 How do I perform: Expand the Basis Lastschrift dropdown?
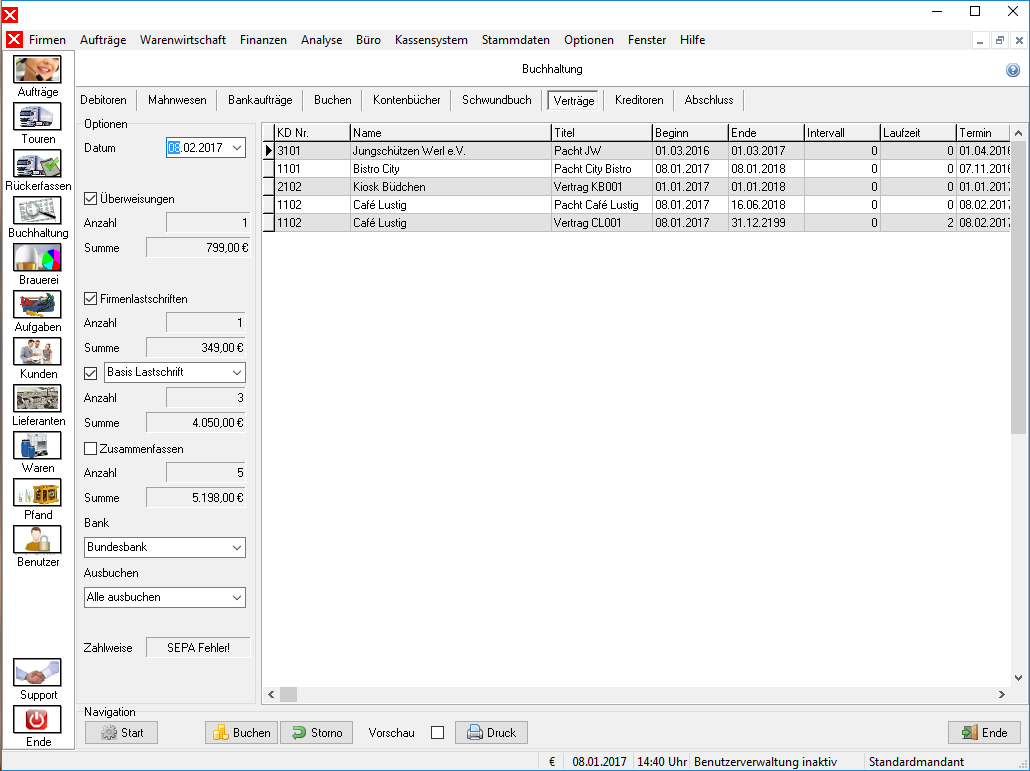point(237,372)
